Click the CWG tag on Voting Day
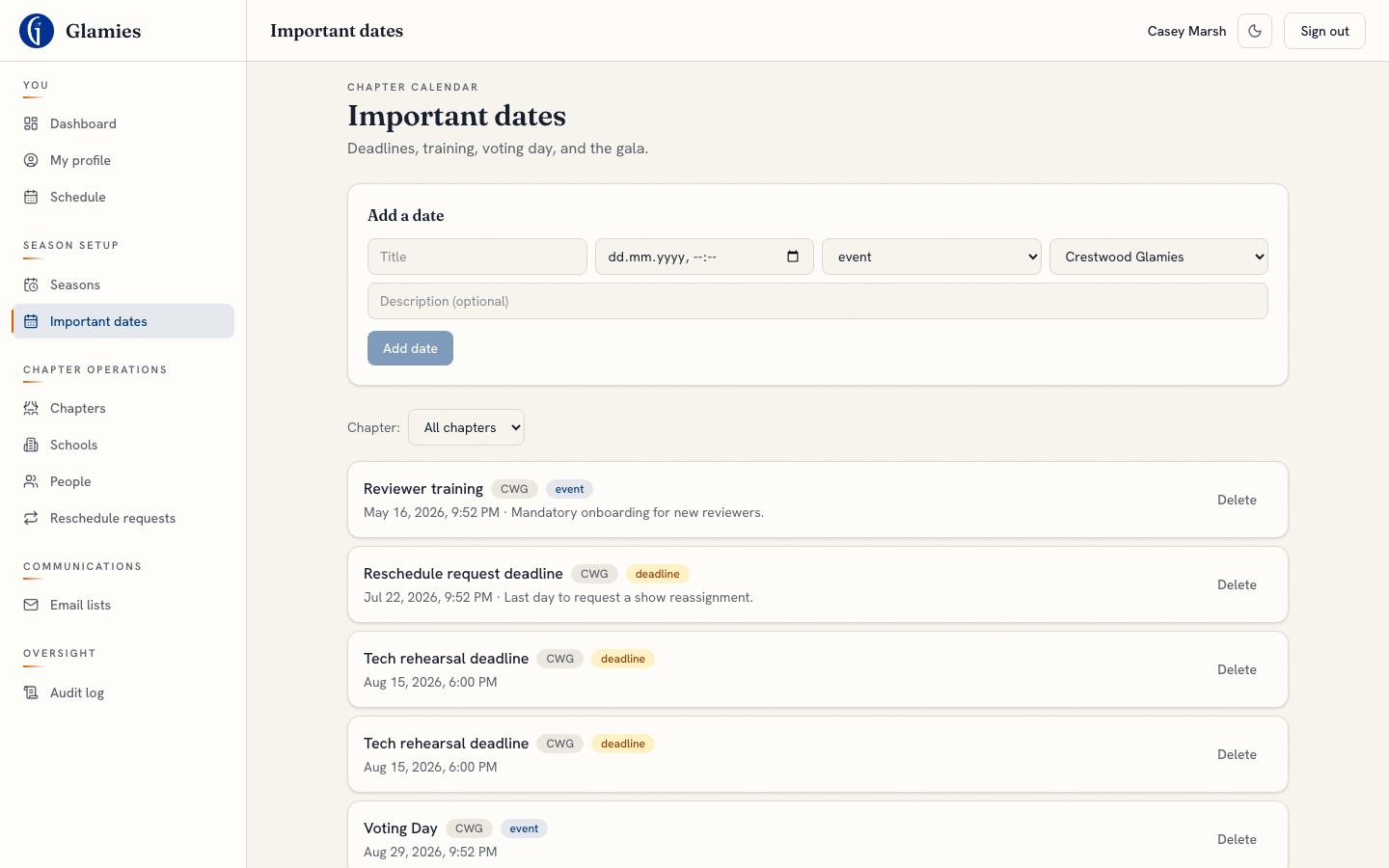 469,828
